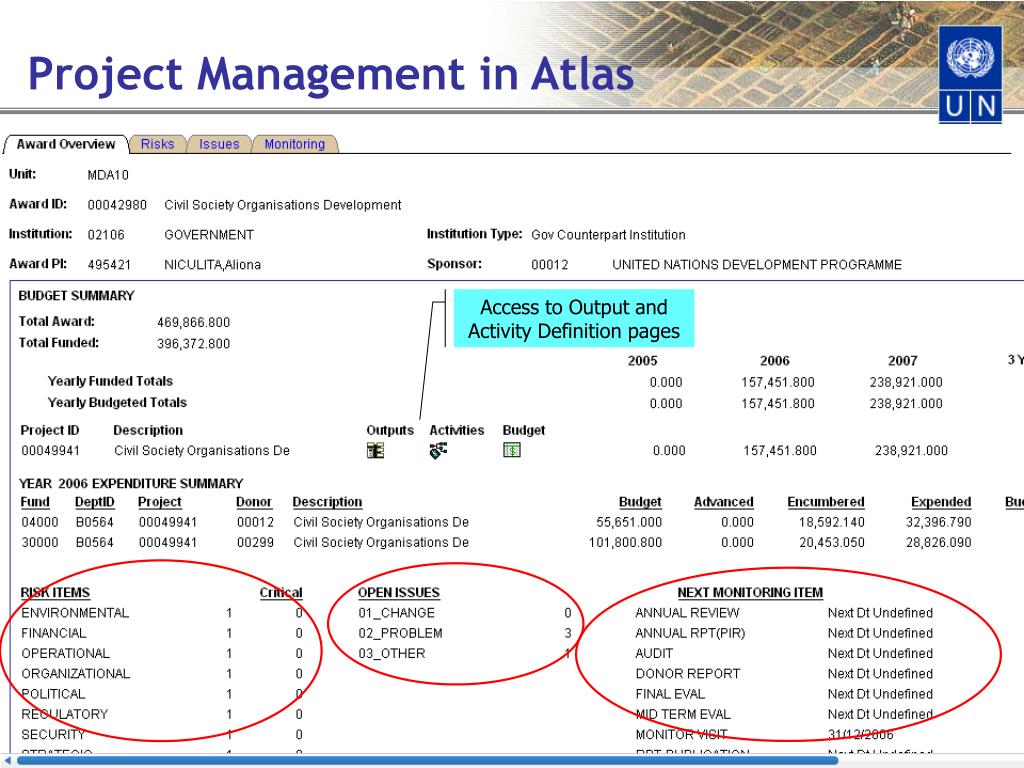Open the Outputs definition icon
Viewport: 1024px width, 768px height.
coord(376,451)
